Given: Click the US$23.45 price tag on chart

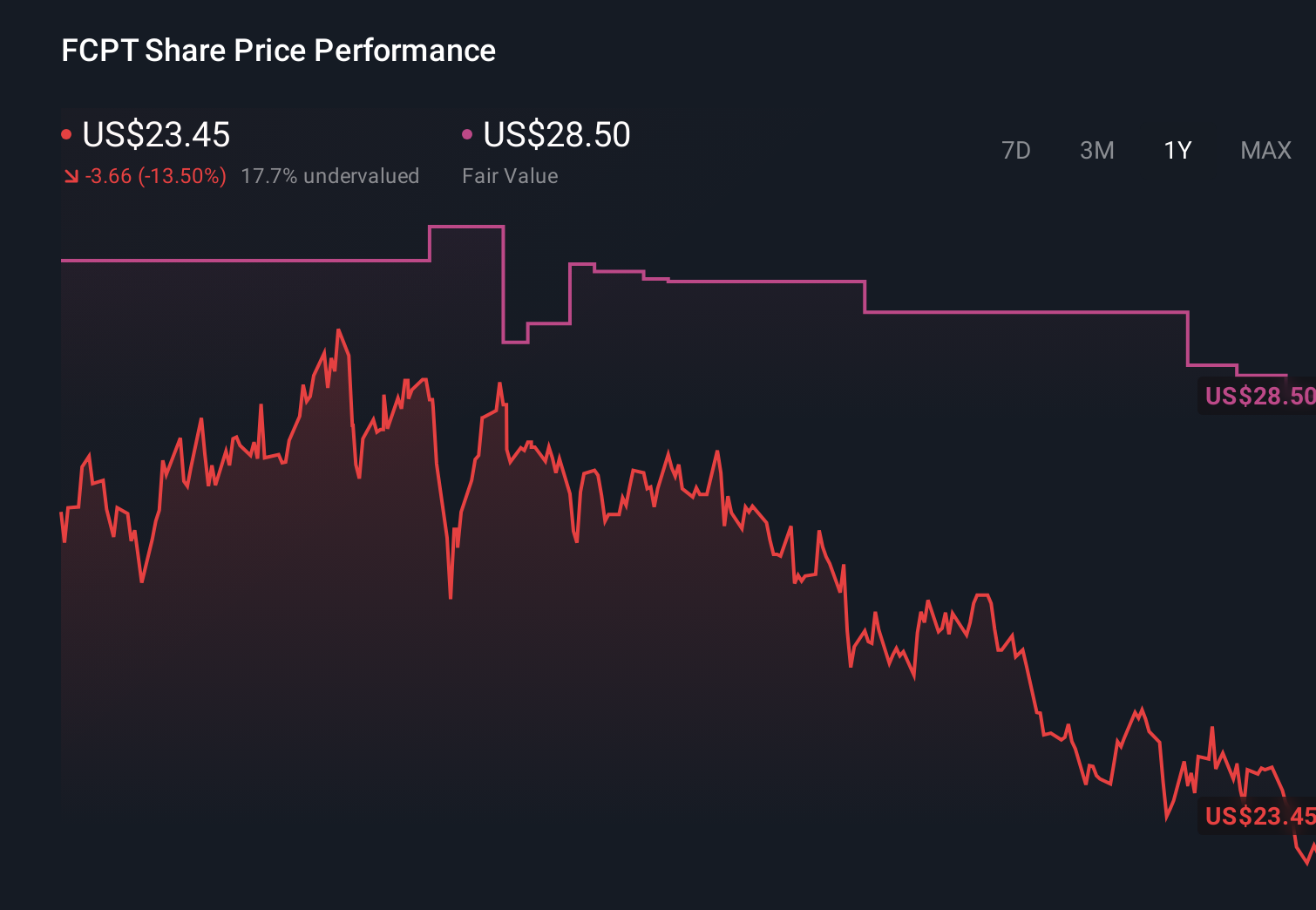Looking at the screenshot, I should point(1258,817).
